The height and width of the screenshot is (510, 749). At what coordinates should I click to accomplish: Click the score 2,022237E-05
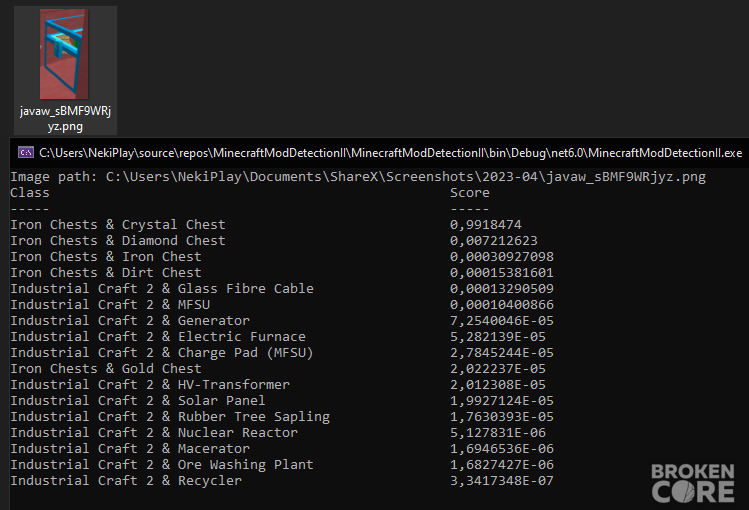pyautogui.click(x=498, y=369)
